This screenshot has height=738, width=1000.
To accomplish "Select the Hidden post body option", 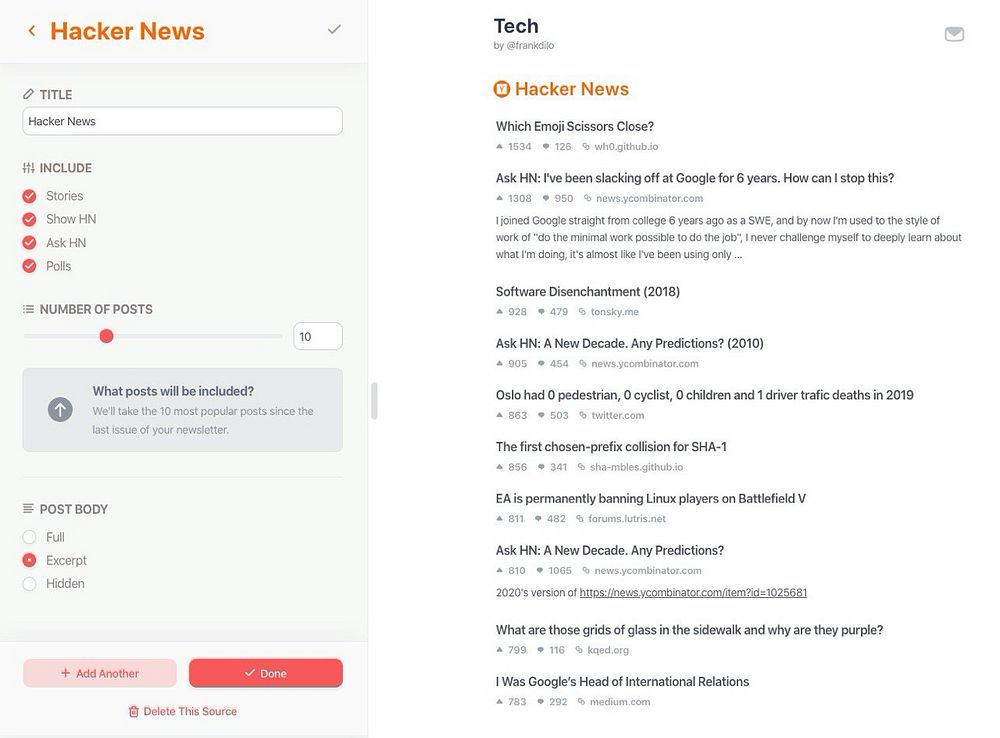I will (x=29, y=584).
